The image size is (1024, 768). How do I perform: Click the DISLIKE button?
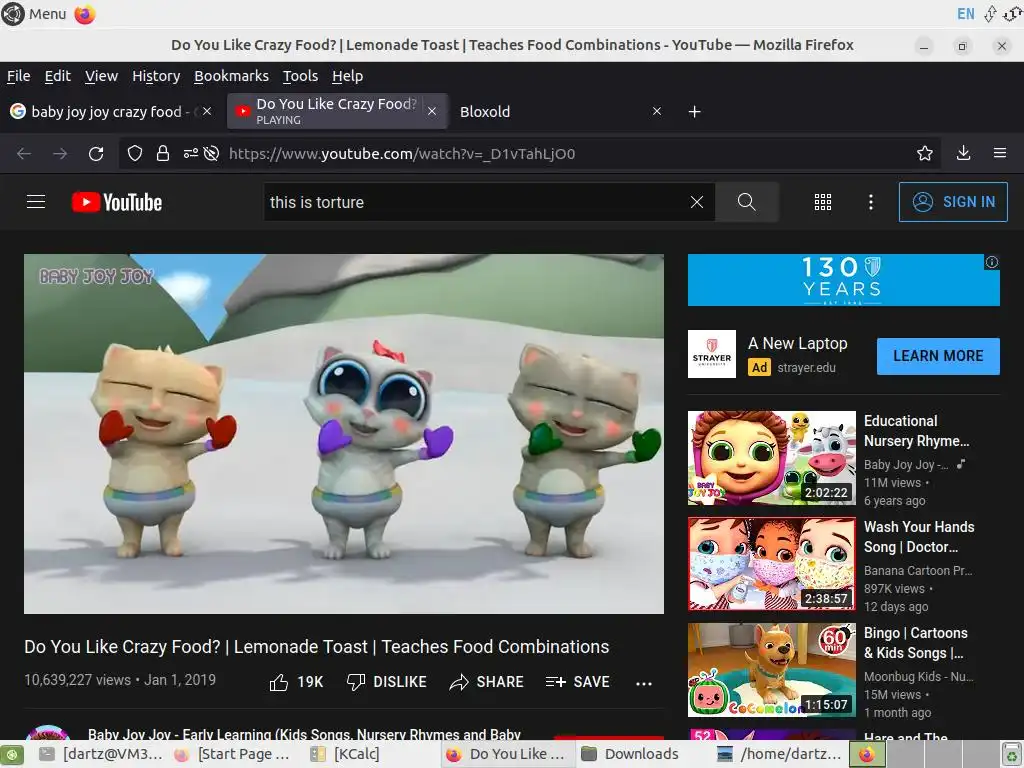tap(387, 682)
